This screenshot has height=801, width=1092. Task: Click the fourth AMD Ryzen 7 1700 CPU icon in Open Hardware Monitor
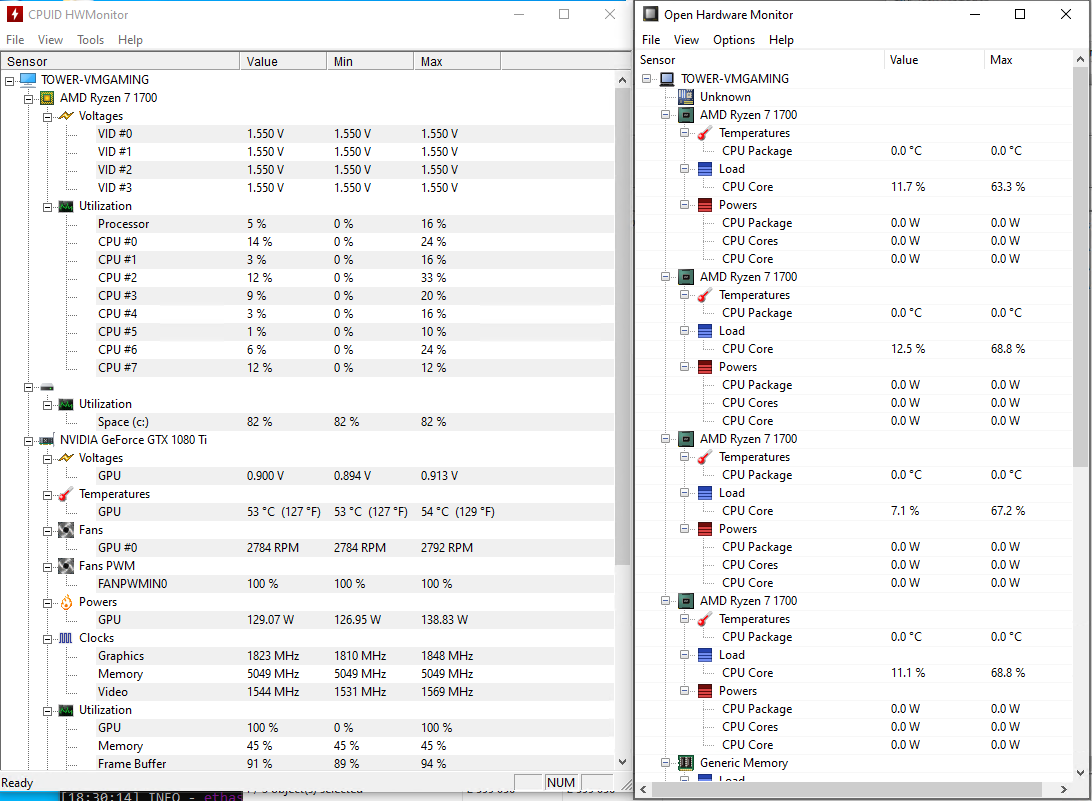click(686, 601)
